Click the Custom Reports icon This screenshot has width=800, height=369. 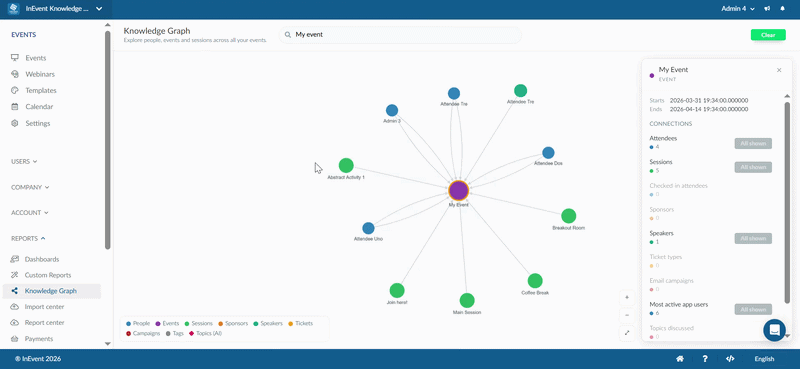14,275
